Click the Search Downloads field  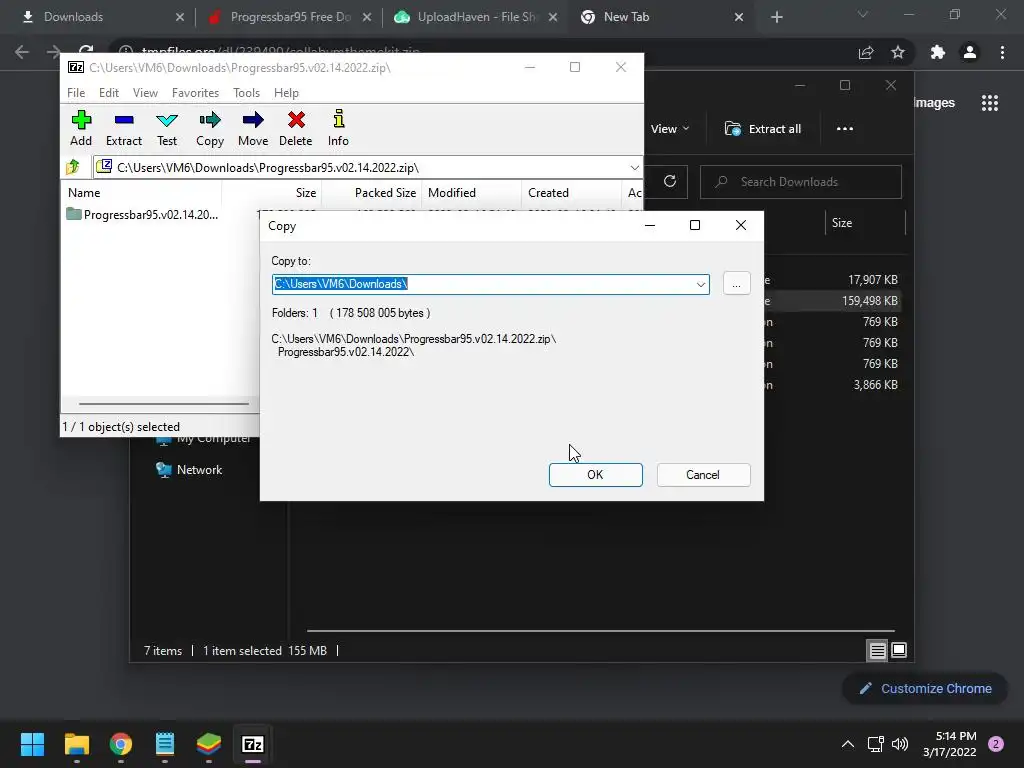coord(801,182)
